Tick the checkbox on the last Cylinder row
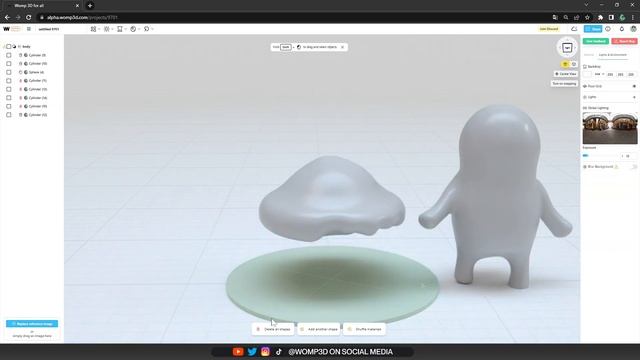 pos(9,115)
